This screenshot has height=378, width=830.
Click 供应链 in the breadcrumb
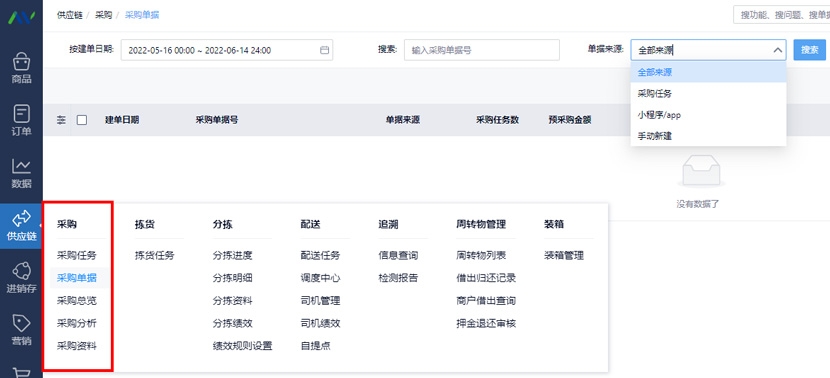point(70,15)
